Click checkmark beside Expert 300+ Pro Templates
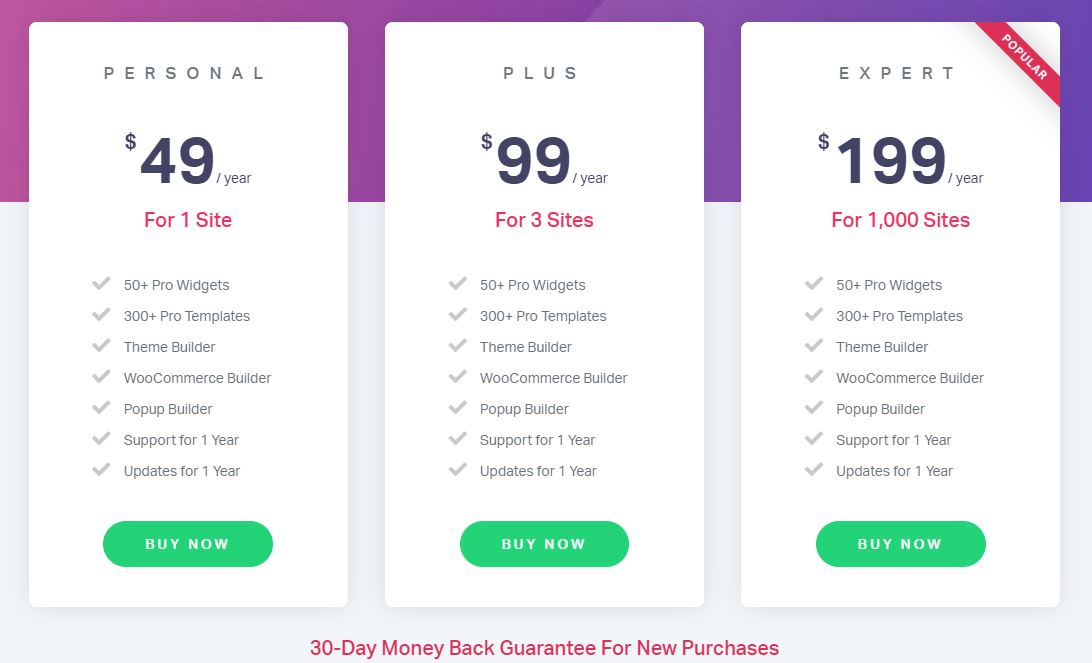 click(814, 315)
